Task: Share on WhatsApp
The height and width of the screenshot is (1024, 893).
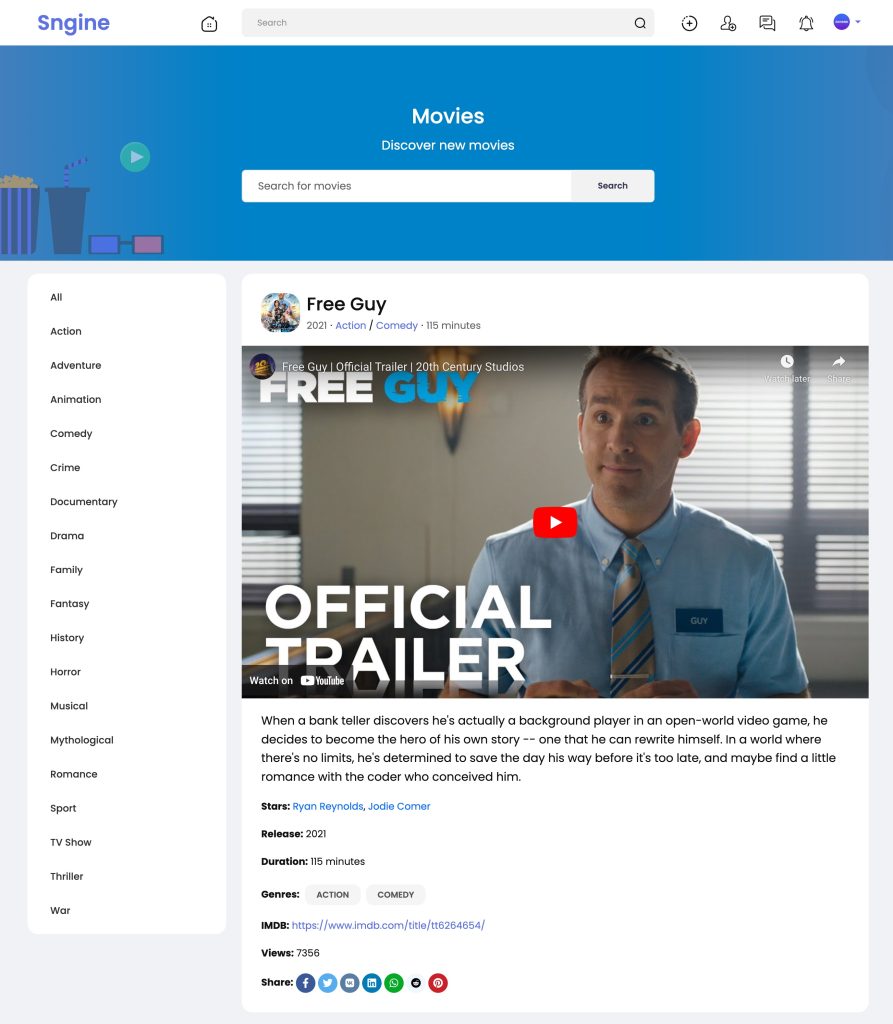Action: tap(394, 983)
